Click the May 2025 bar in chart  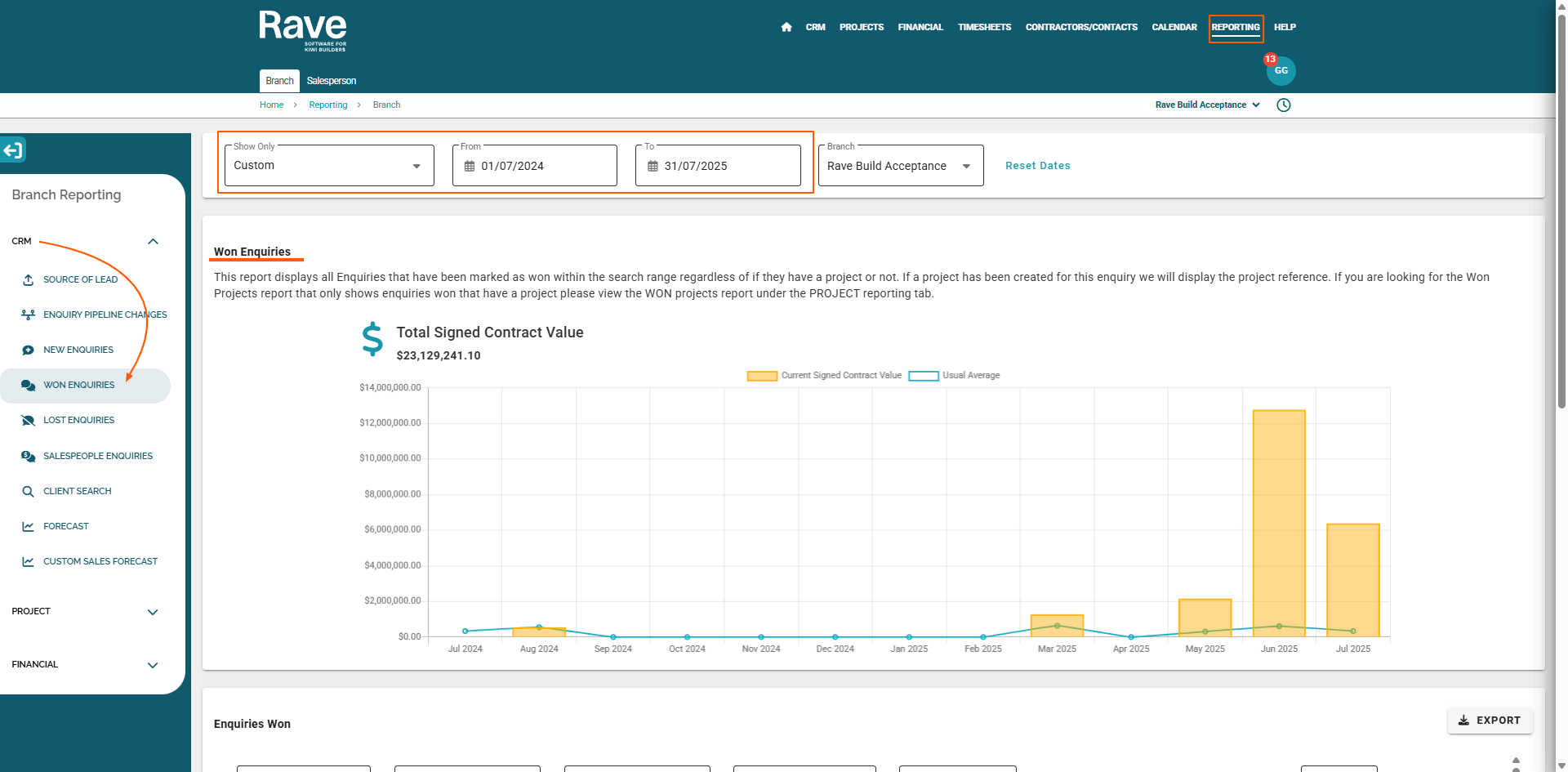(x=1205, y=618)
